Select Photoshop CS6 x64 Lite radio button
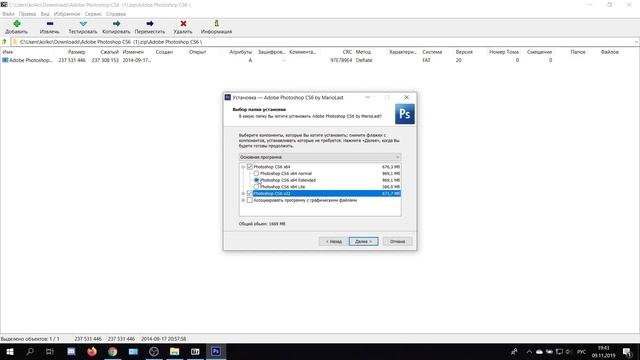Viewport: 640px width, 360px height. pyautogui.click(x=256, y=187)
